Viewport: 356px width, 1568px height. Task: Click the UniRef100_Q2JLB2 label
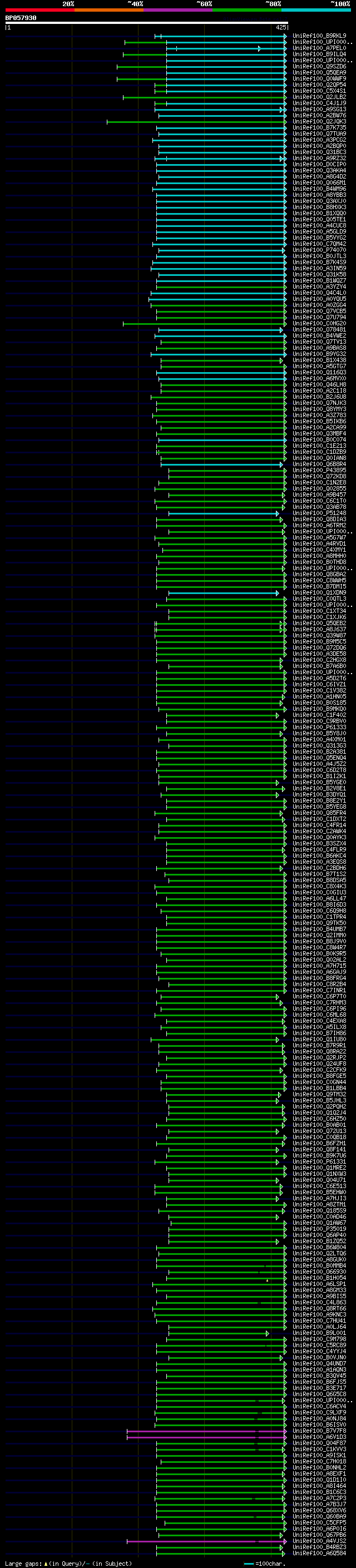pyautogui.click(x=319, y=97)
